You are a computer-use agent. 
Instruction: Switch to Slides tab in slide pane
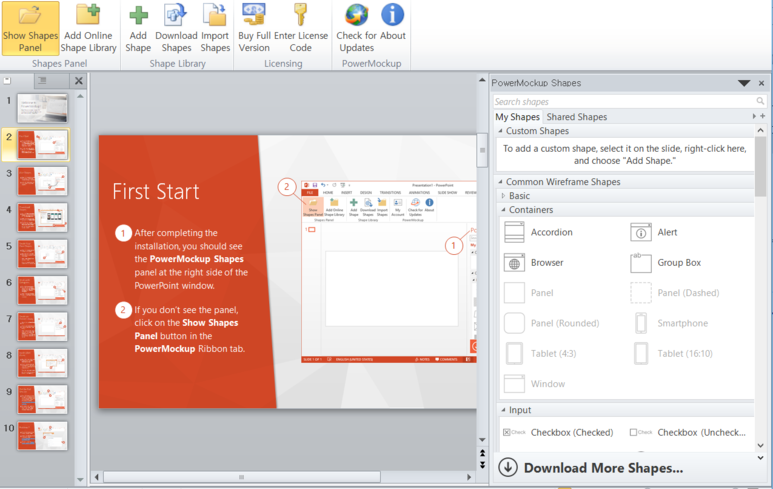[x=7, y=80]
